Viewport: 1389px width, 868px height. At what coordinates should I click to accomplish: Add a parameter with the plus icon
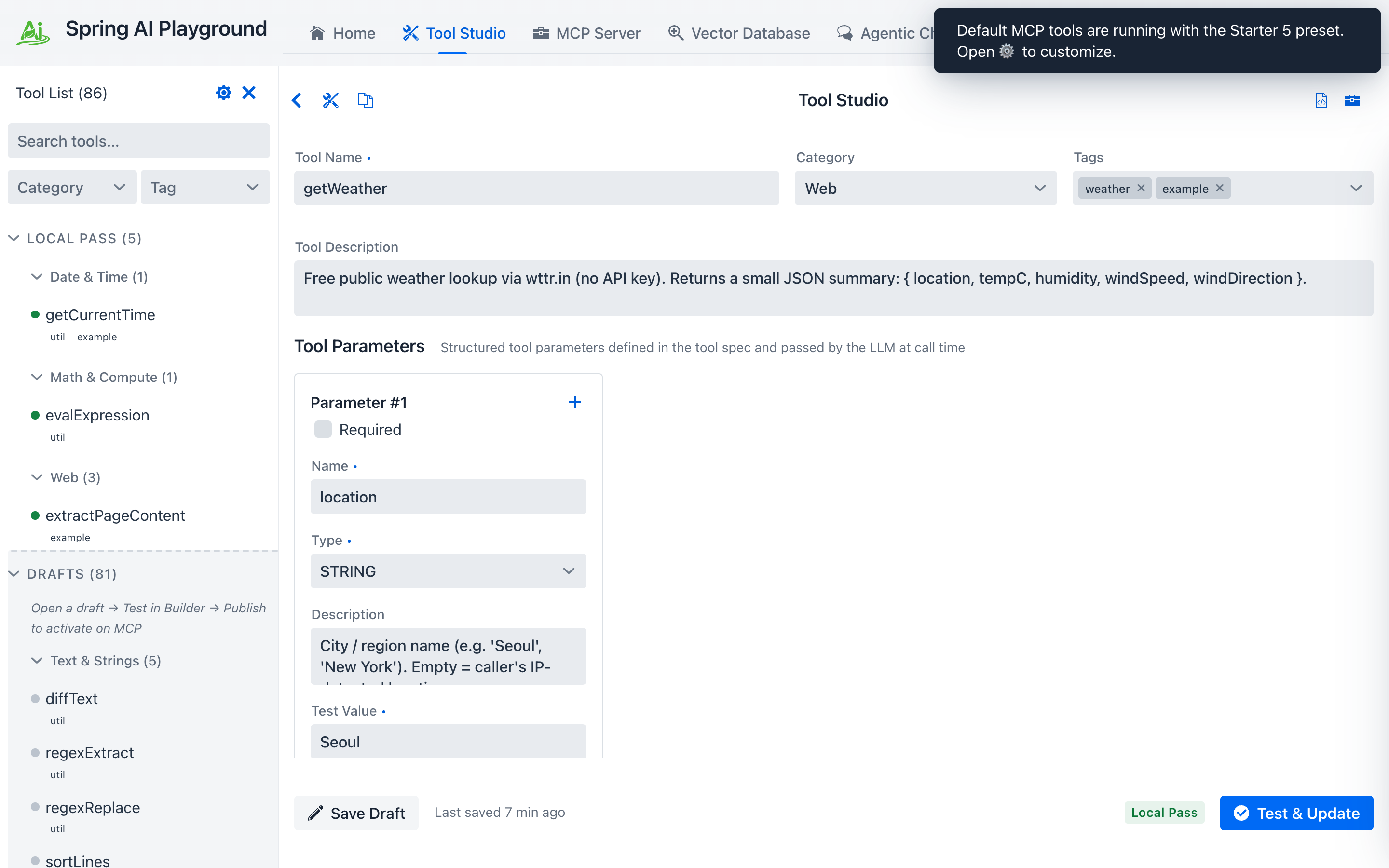(x=574, y=403)
